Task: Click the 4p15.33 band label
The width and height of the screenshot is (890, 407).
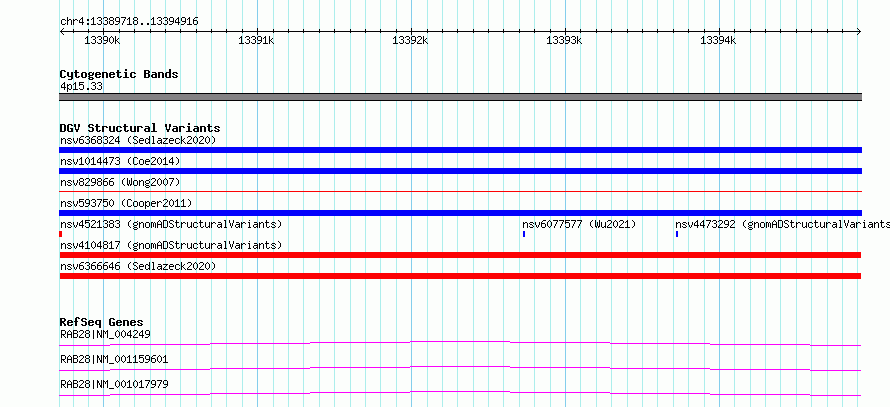Action: [x=81, y=87]
